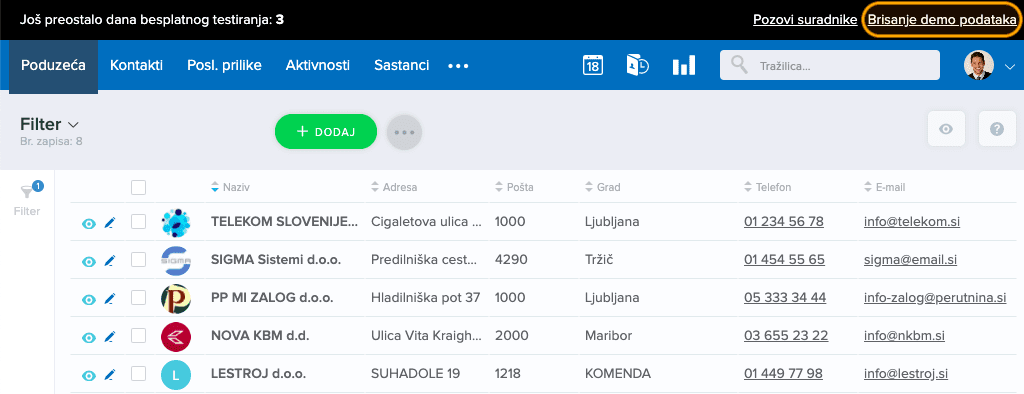This screenshot has width=1024, height=394.
Task: Check the checkbox for PP MI ZALOG d.o.o.
Action: coord(138,298)
